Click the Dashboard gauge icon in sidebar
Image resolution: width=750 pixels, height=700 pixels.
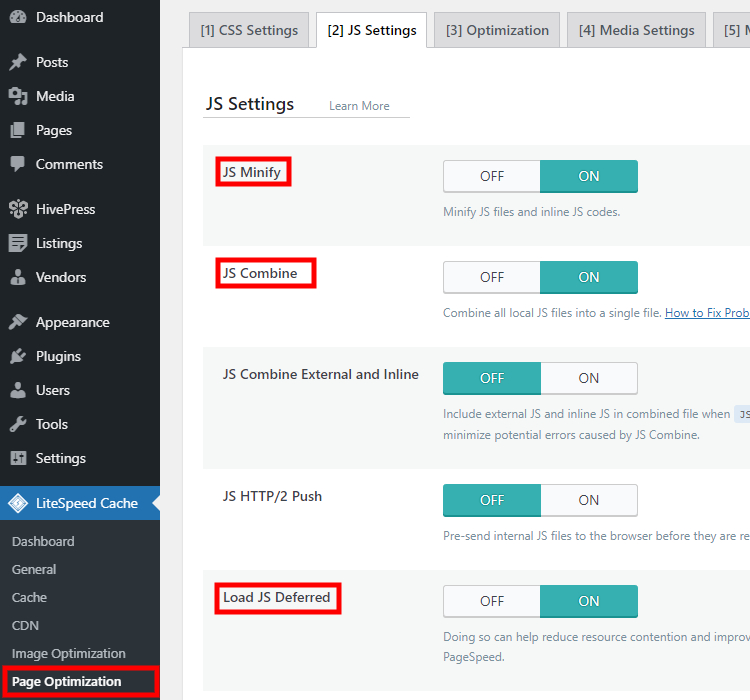18,17
